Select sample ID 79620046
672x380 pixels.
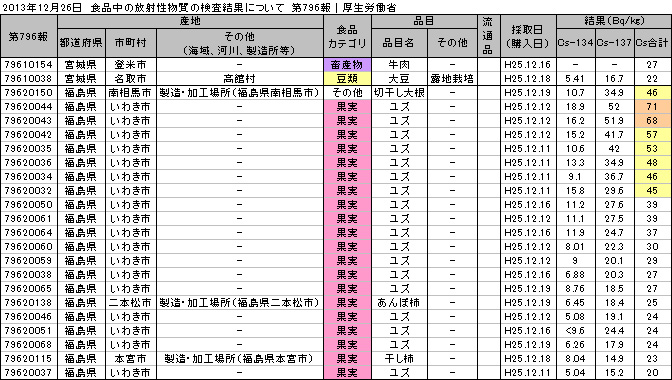pos(28,317)
